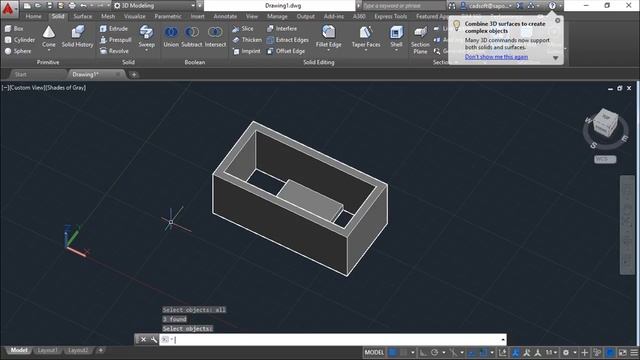Toggle 2D object snap in status bar
640x360 pixels.
click(x=483, y=352)
